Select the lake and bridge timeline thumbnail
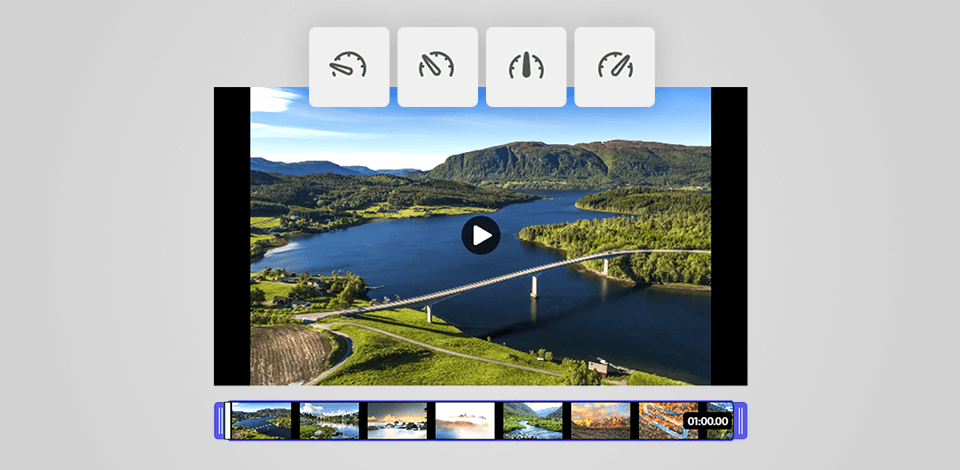This screenshot has width=960, height=470. pyautogui.click(x=261, y=420)
